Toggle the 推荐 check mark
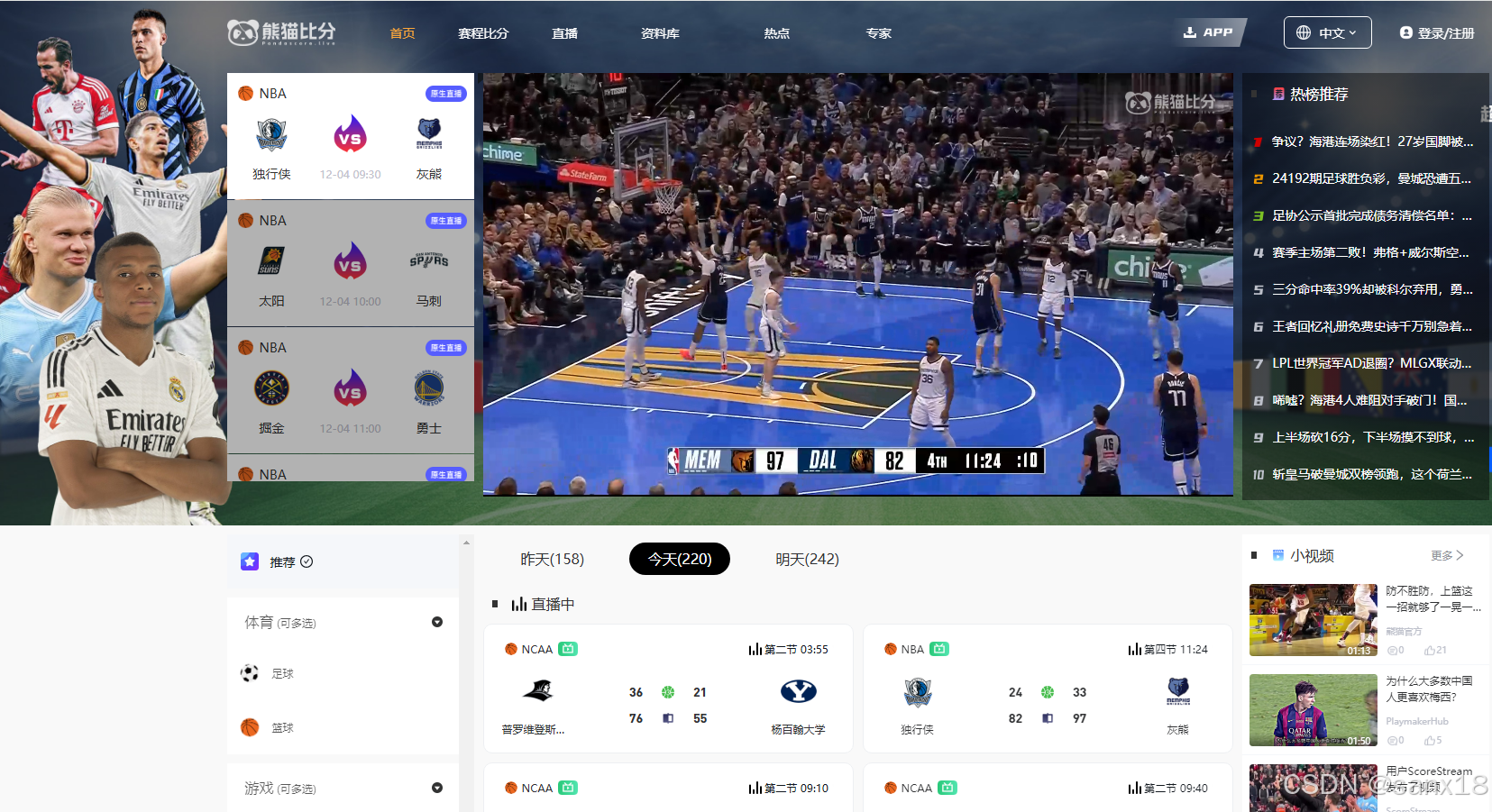 click(x=307, y=561)
